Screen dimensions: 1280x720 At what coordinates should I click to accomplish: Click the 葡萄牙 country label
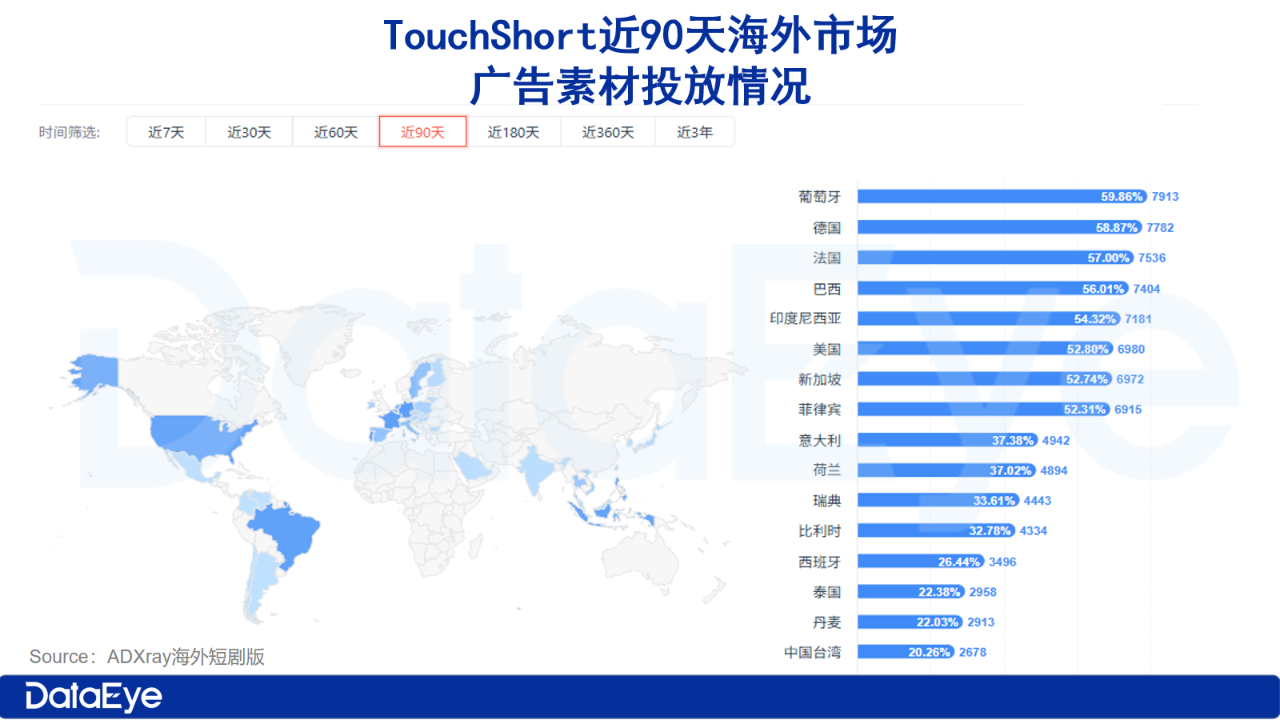[820, 197]
